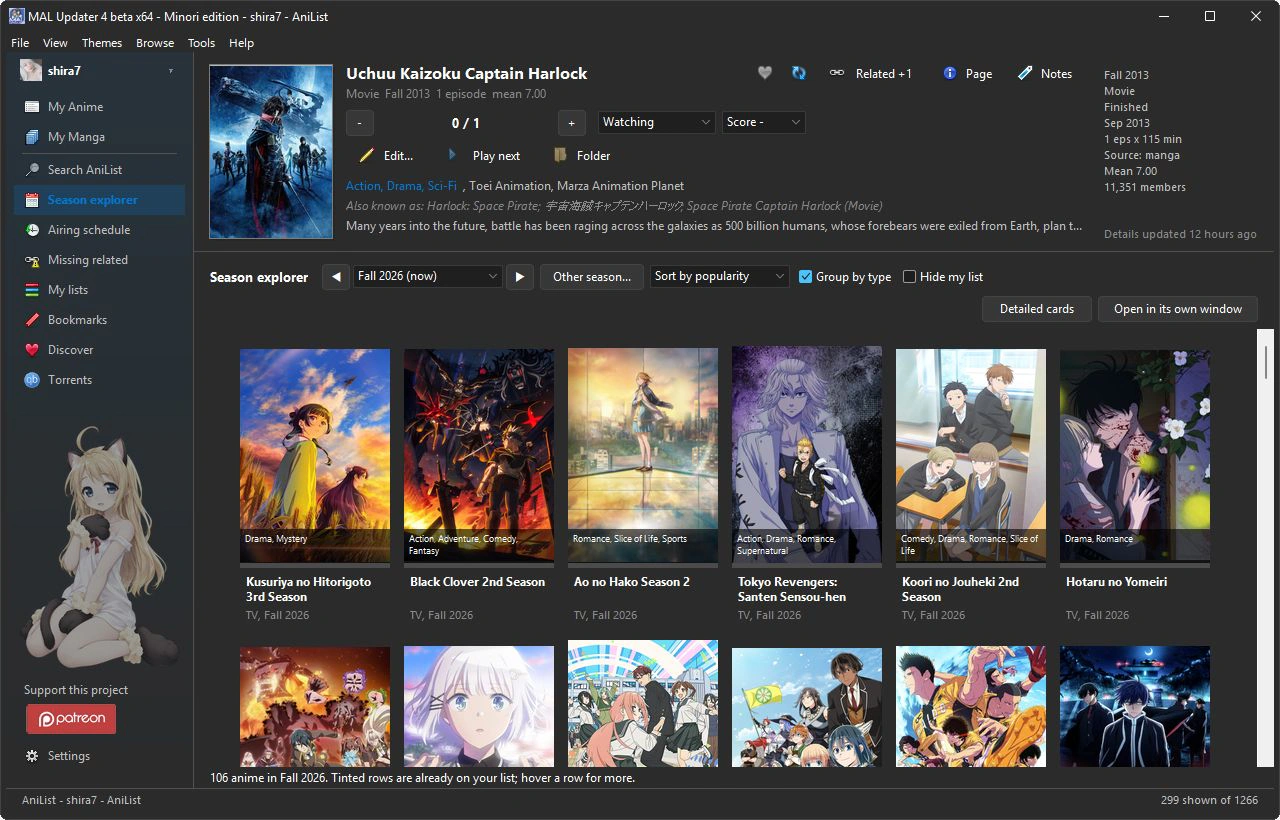Open My Manga list icon

[32, 137]
